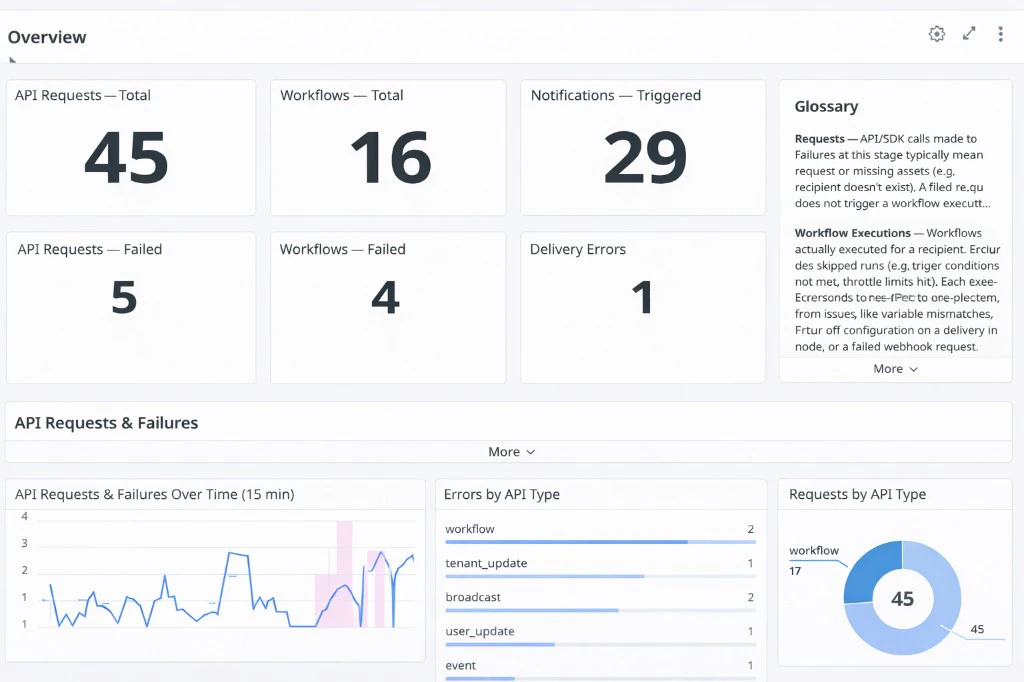Click the Delivery Errors card title

pos(578,250)
